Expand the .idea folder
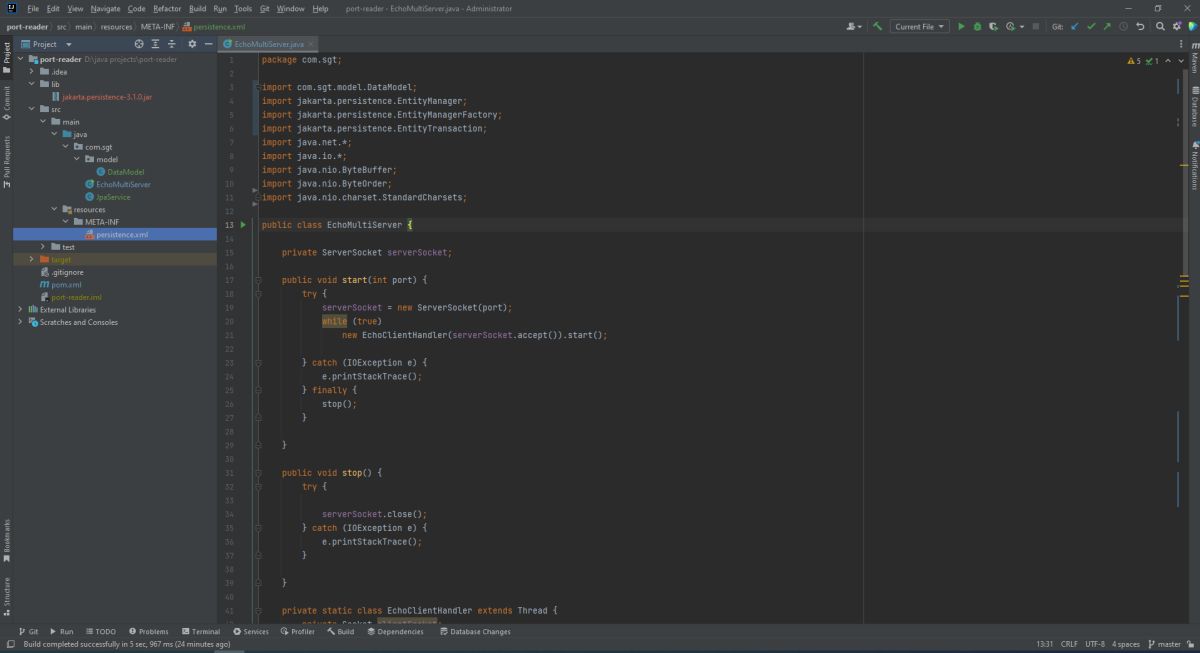The height and width of the screenshot is (653, 1200). pyautogui.click(x=31, y=72)
